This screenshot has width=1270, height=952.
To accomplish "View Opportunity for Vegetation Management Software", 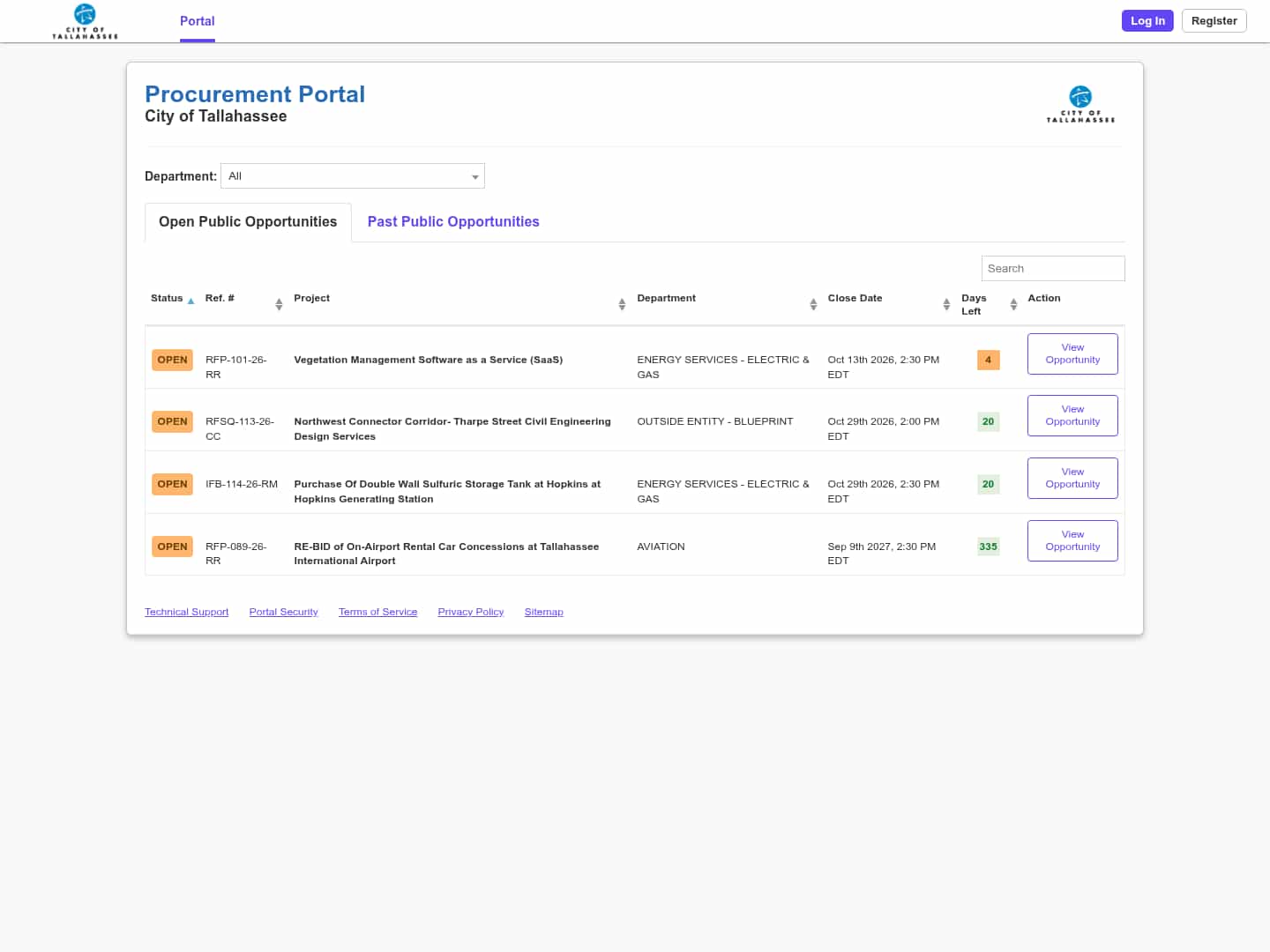I will click(1072, 353).
